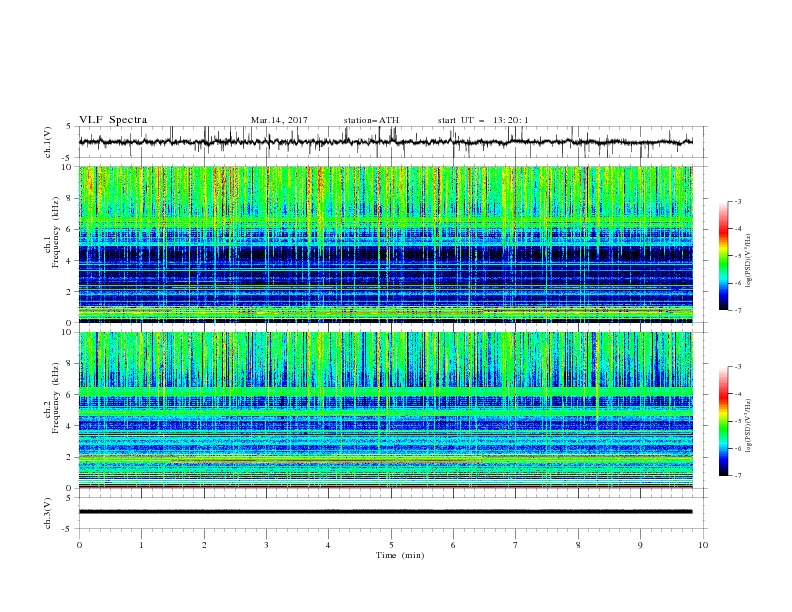Select the date text 'Mar.14, 2017'

point(279,120)
